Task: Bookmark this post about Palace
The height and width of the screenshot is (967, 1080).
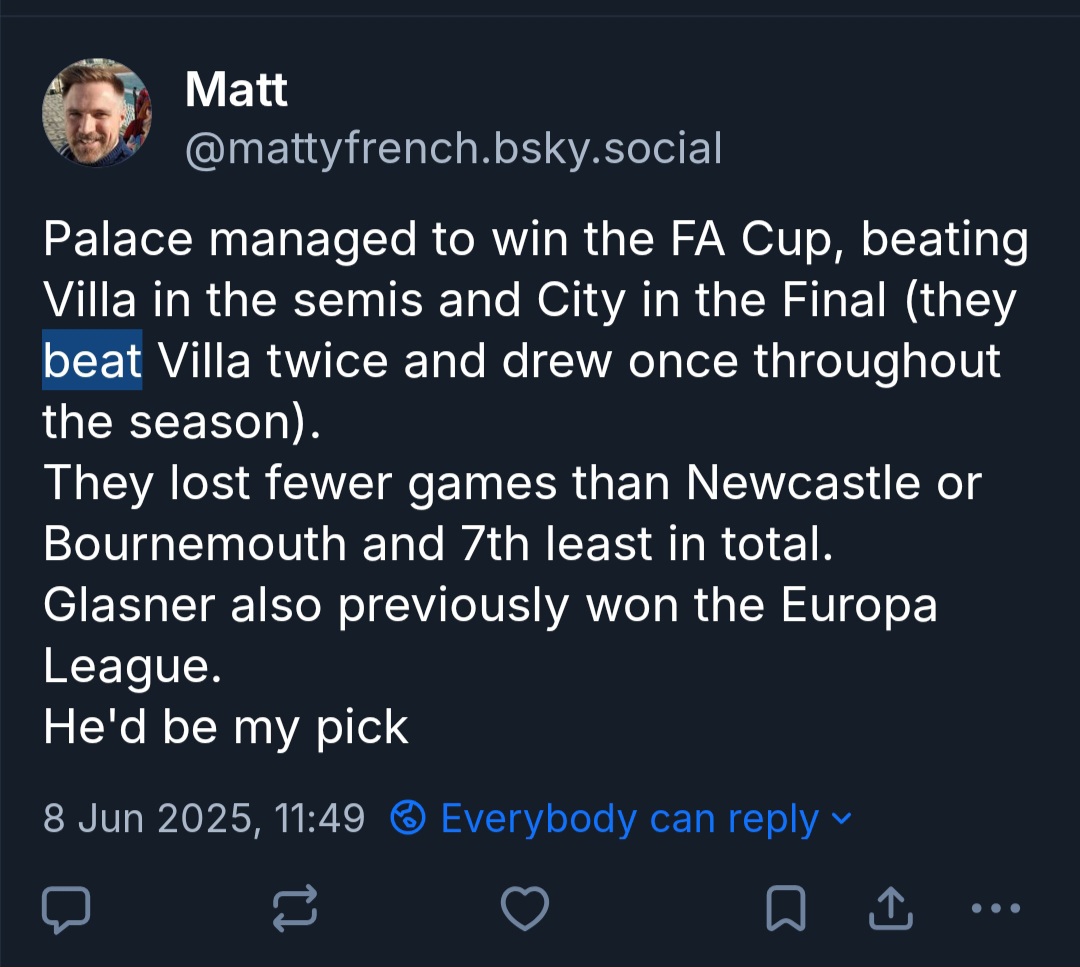Action: tap(786, 908)
